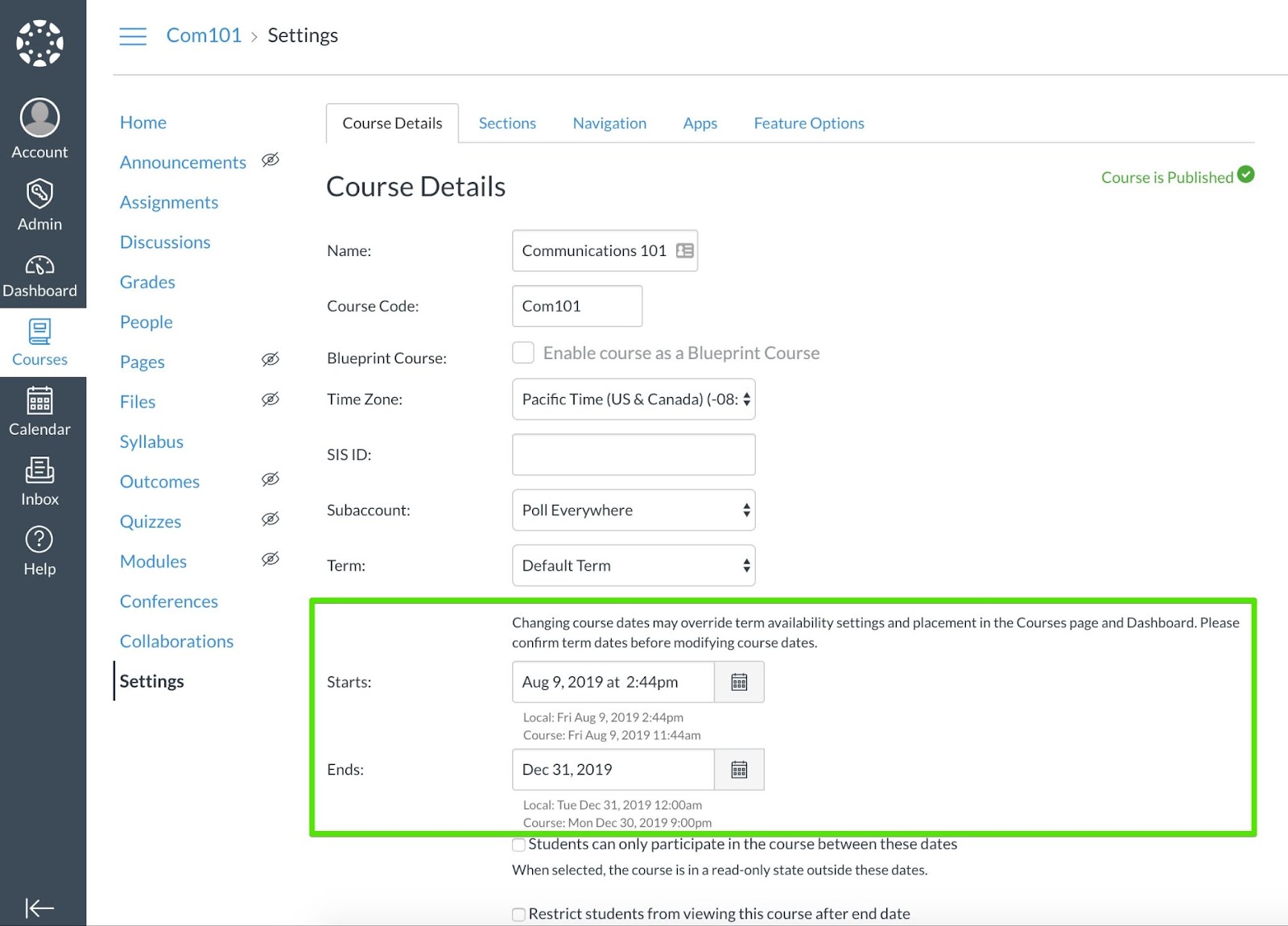Enable course as a Blueprint Course
1288x926 pixels.
tap(522, 352)
